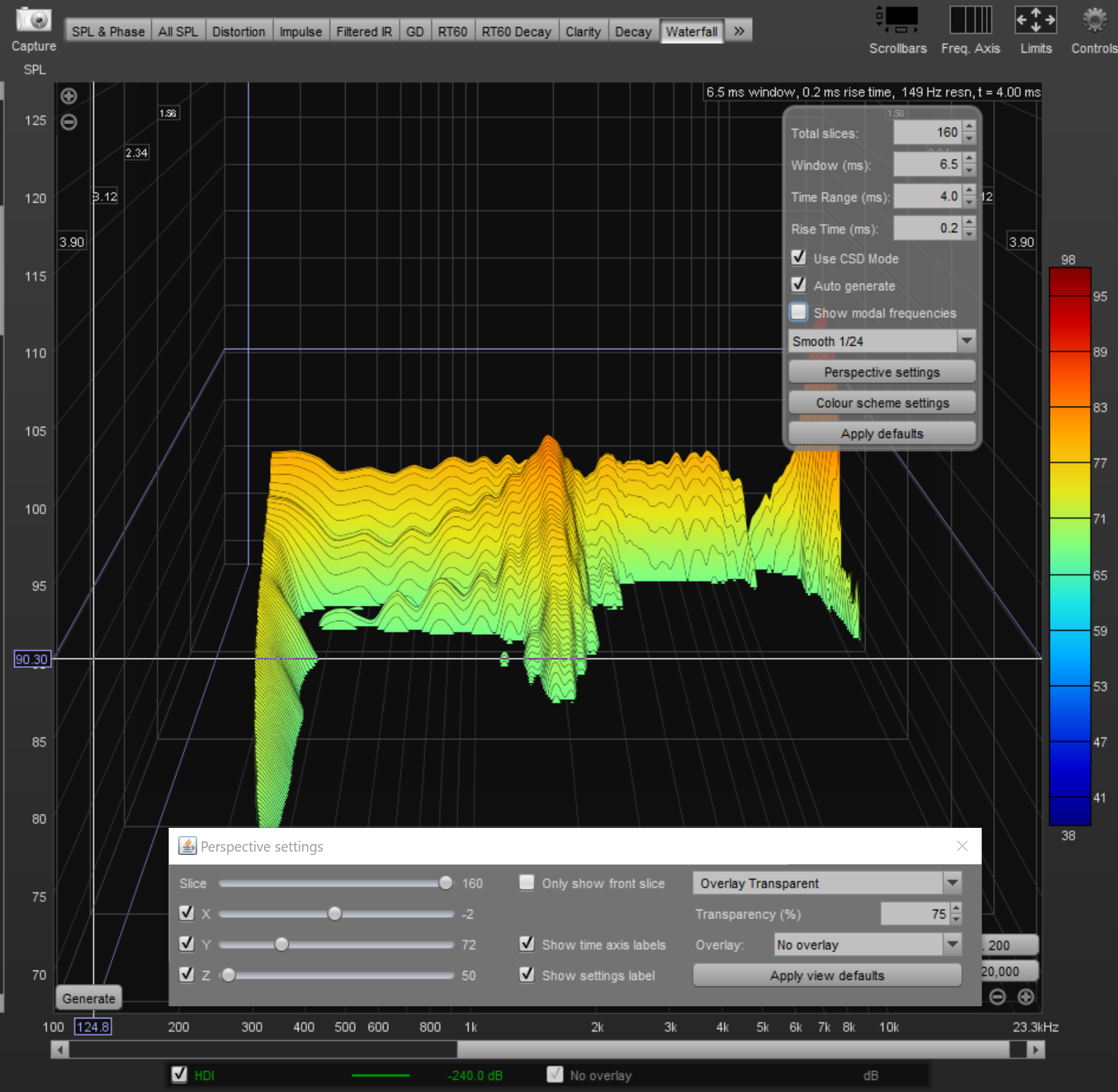Open the Filtered IR tab
The width and height of the screenshot is (1118, 1092).
click(364, 32)
